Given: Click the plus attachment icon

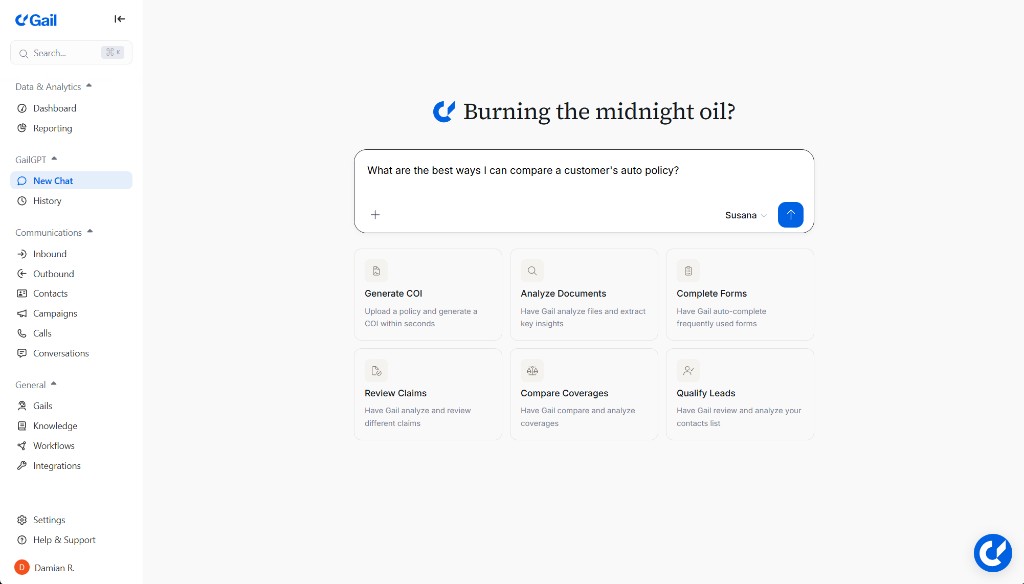Looking at the screenshot, I should click(376, 214).
